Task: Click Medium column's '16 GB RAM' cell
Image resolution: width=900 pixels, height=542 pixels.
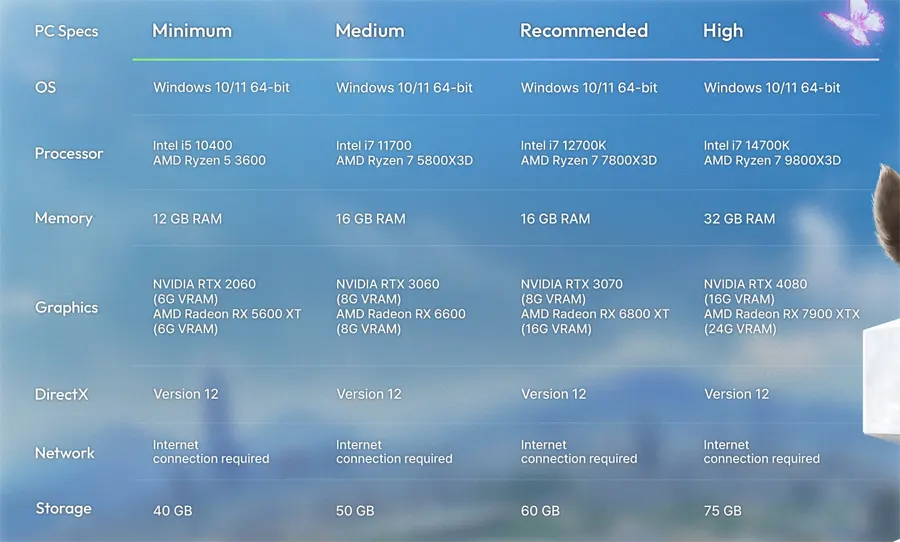Action: tap(371, 219)
